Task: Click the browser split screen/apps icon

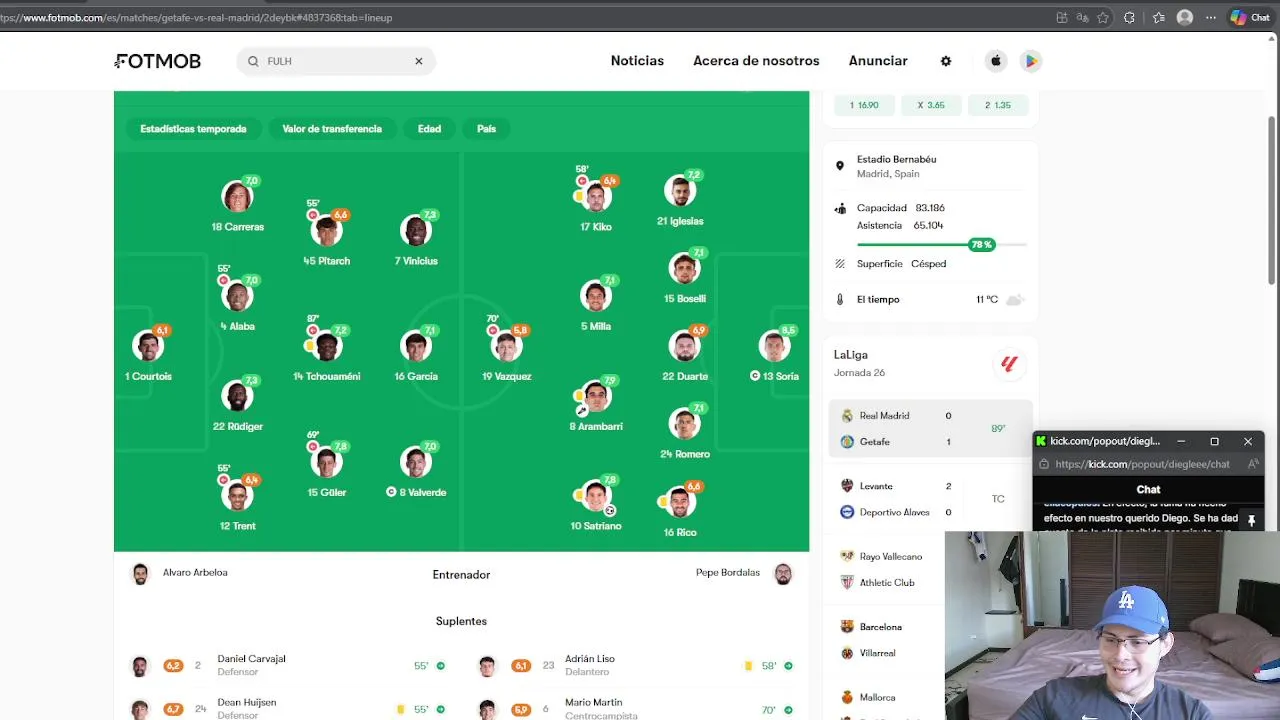Action: coord(1061,17)
